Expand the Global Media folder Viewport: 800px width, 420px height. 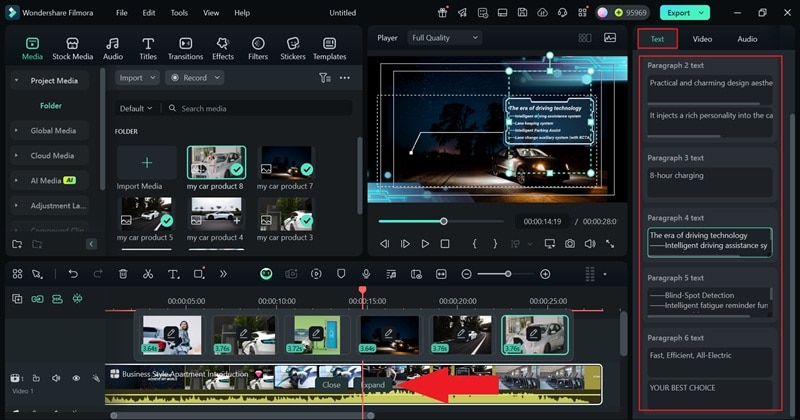(50, 130)
